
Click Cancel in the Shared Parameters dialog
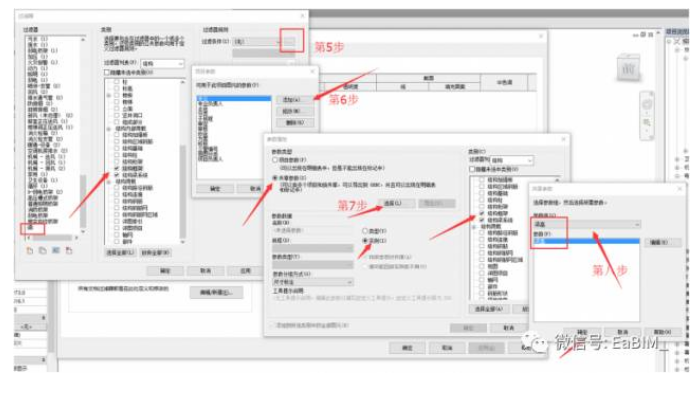(x=622, y=332)
